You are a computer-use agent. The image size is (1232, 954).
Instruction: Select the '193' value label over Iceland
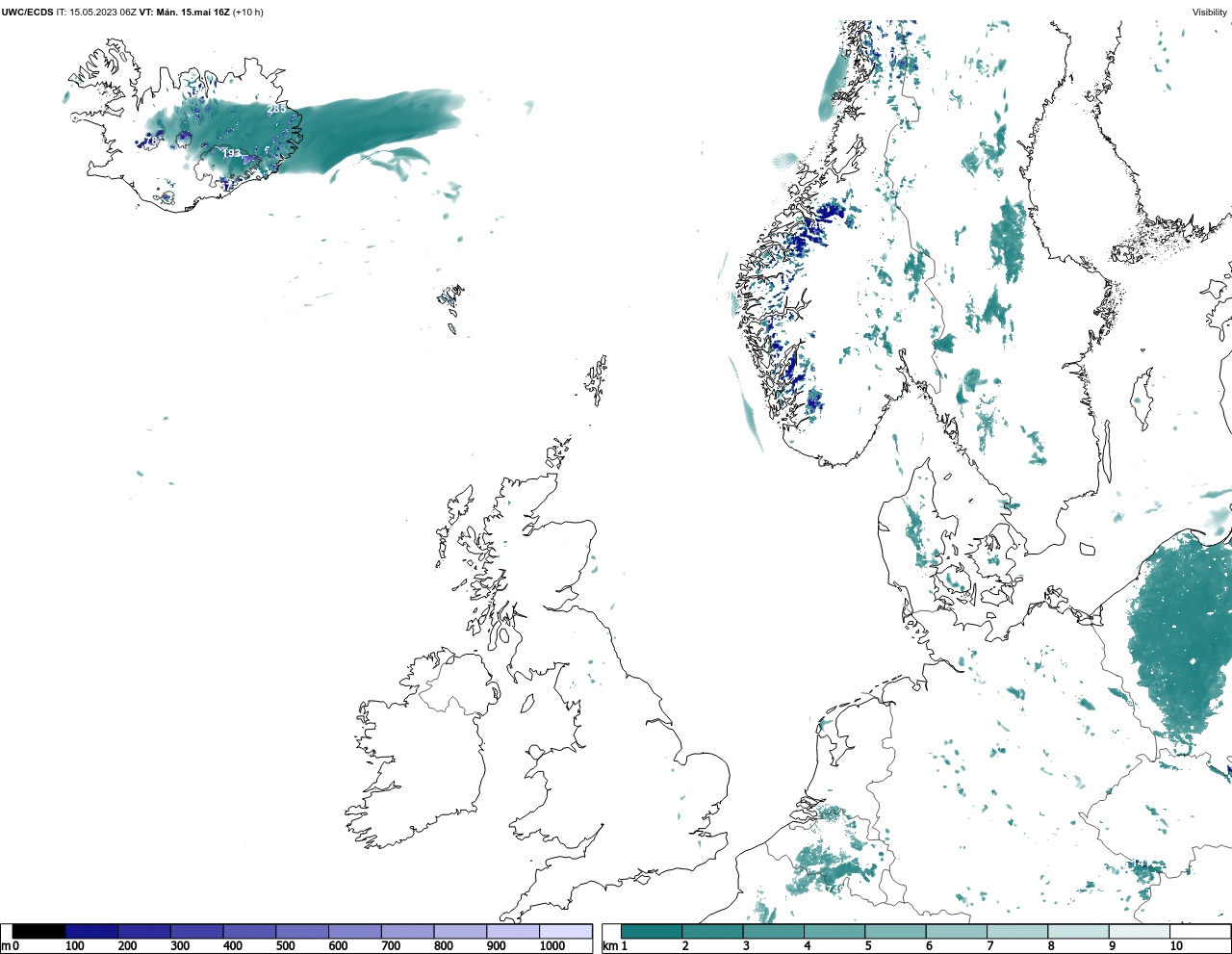[231, 153]
